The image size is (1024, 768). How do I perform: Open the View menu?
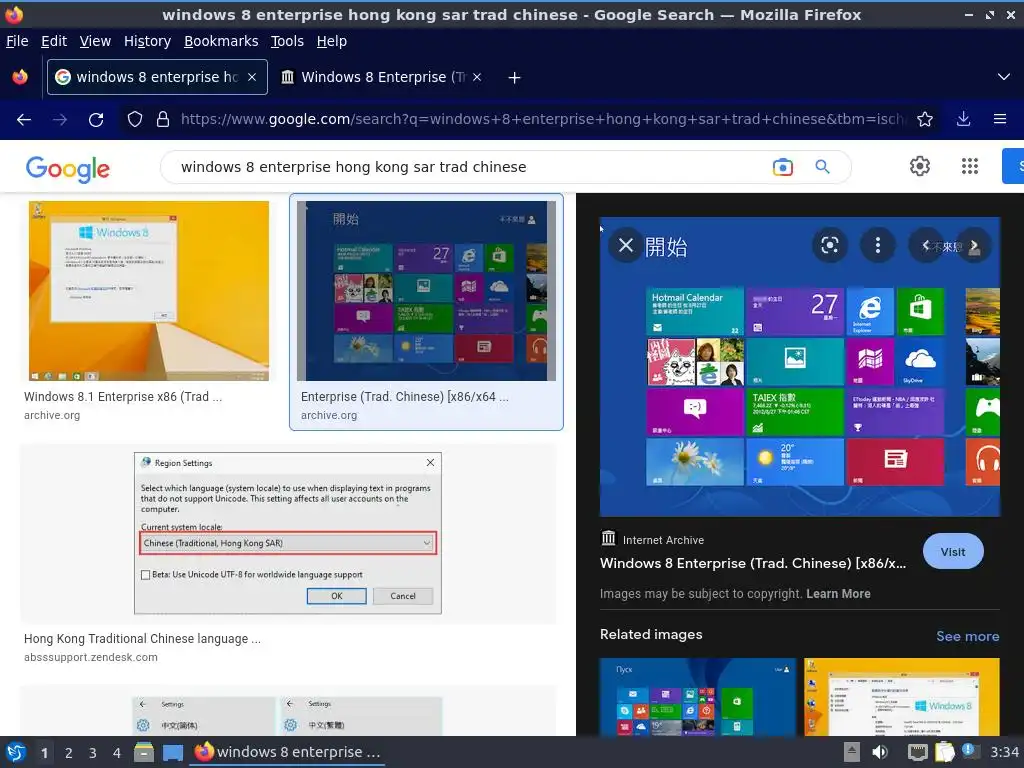(95, 41)
